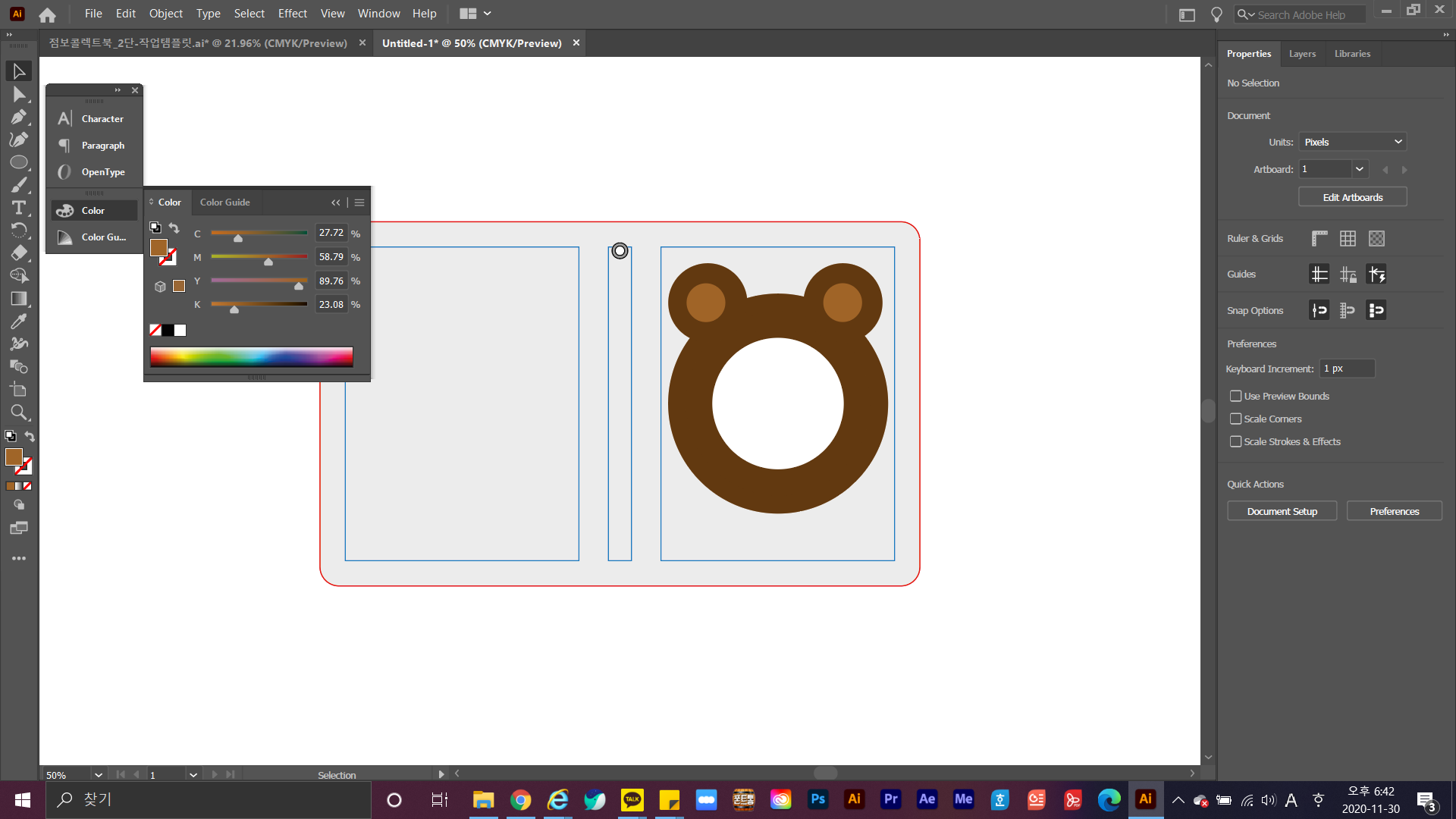
Task: Click the Document Setup button
Action: click(1282, 511)
